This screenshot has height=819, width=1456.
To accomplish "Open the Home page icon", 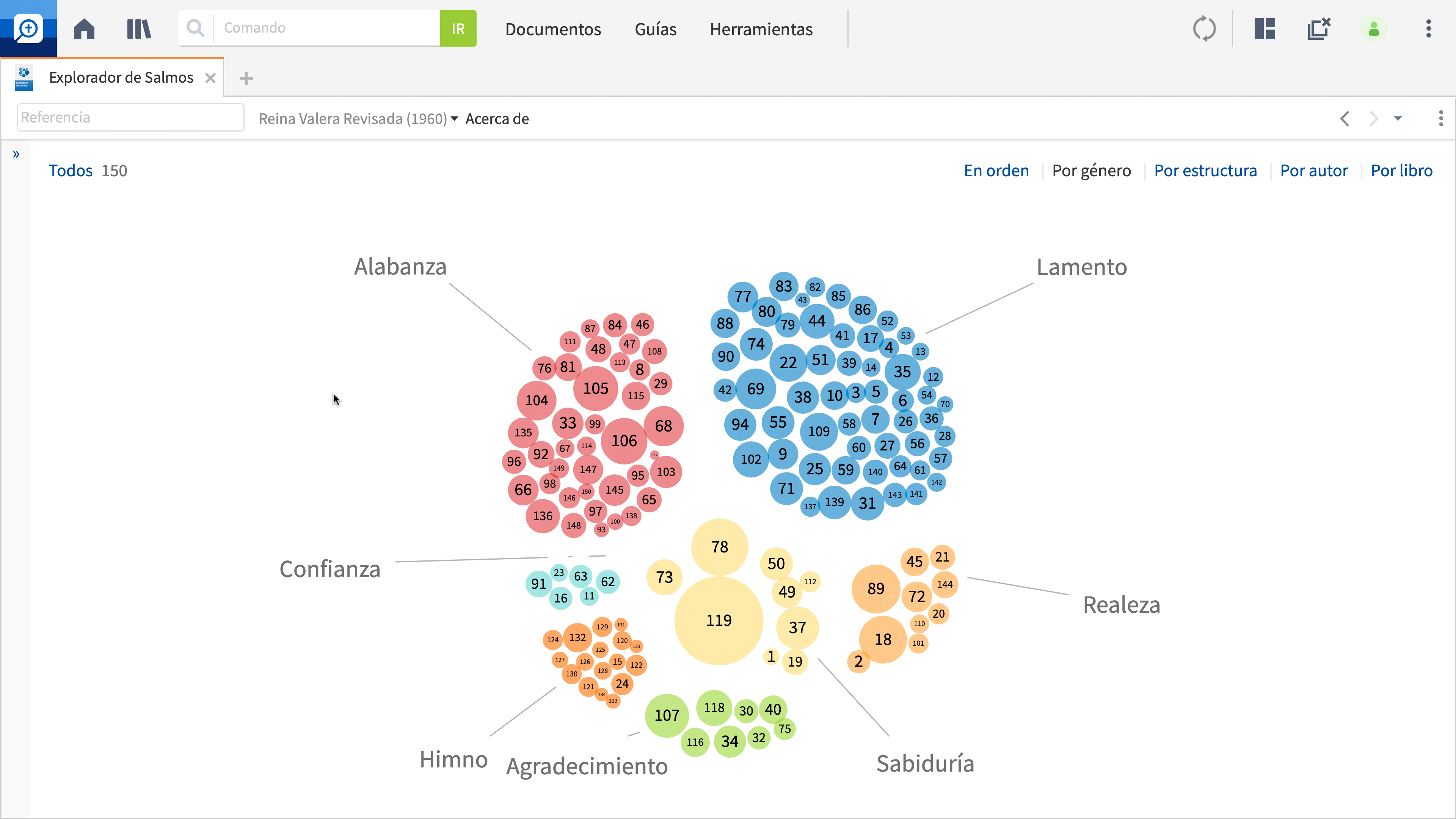I will click(x=84, y=29).
